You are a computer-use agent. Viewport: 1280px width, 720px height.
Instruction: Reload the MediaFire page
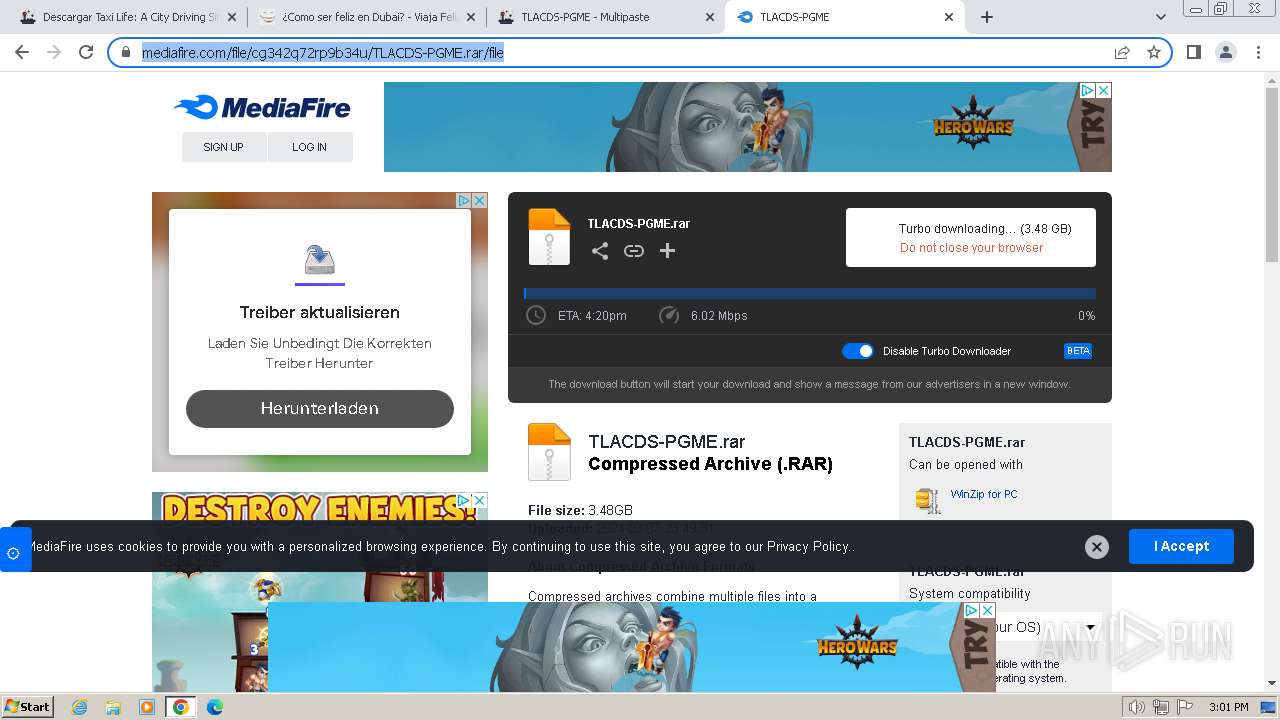[86, 52]
